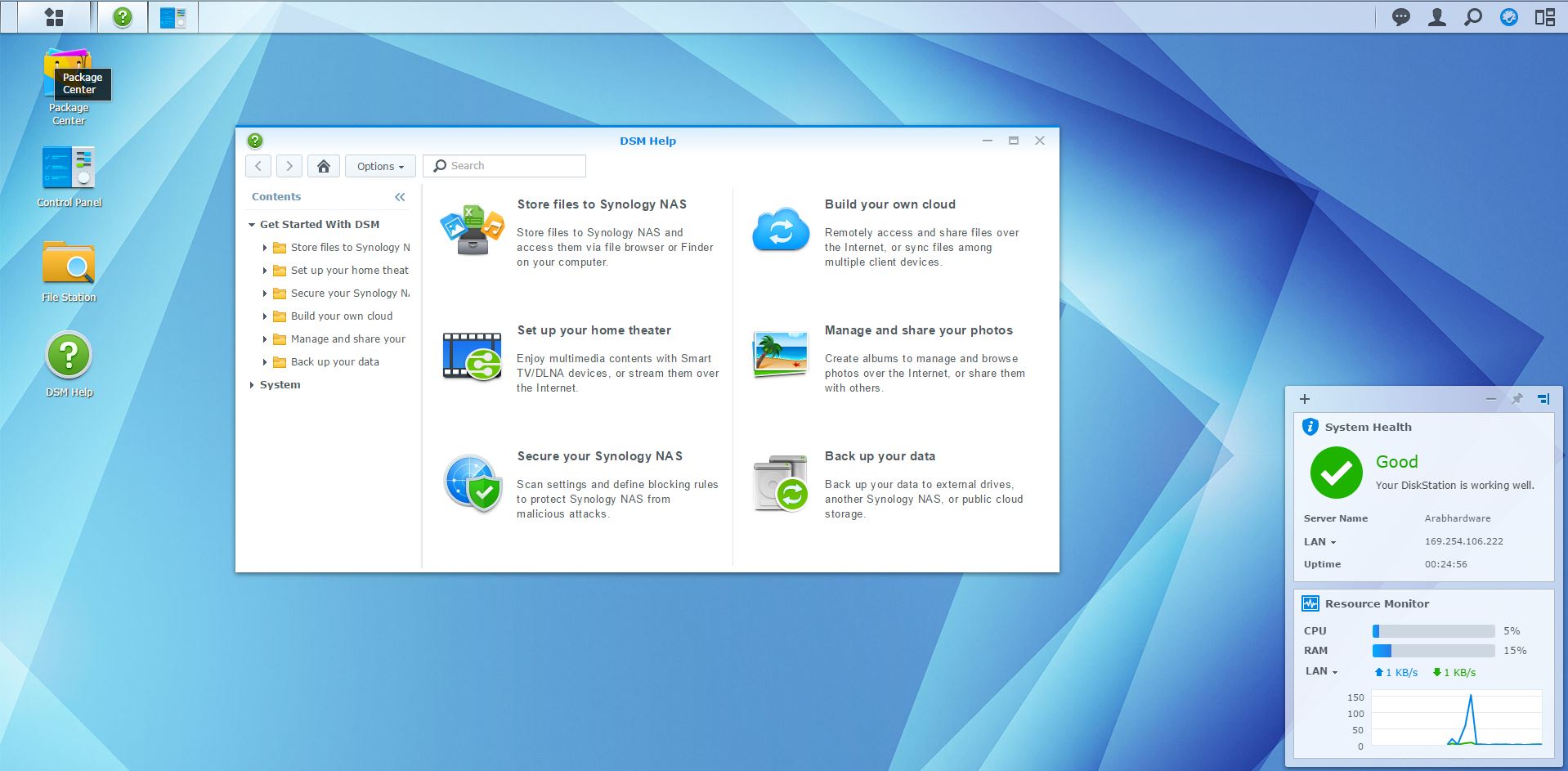Select Set up your home theater tree item
The width and height of the screenshot is (1568, 771).
coord(349,271)
